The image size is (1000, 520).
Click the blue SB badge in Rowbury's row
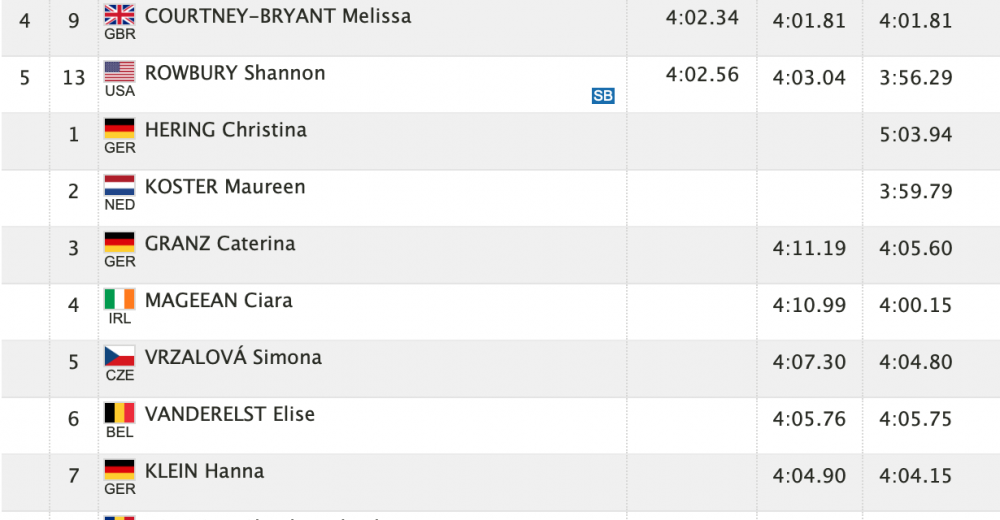pyautogui.click(x=603, y=96)
